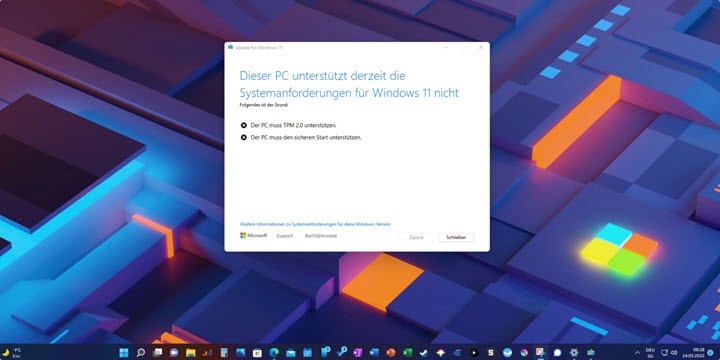The height and width of the screenshot is (360, 720).
Task: Launch Microsoft Edge from the taskbar
Action: coord(274,353)
